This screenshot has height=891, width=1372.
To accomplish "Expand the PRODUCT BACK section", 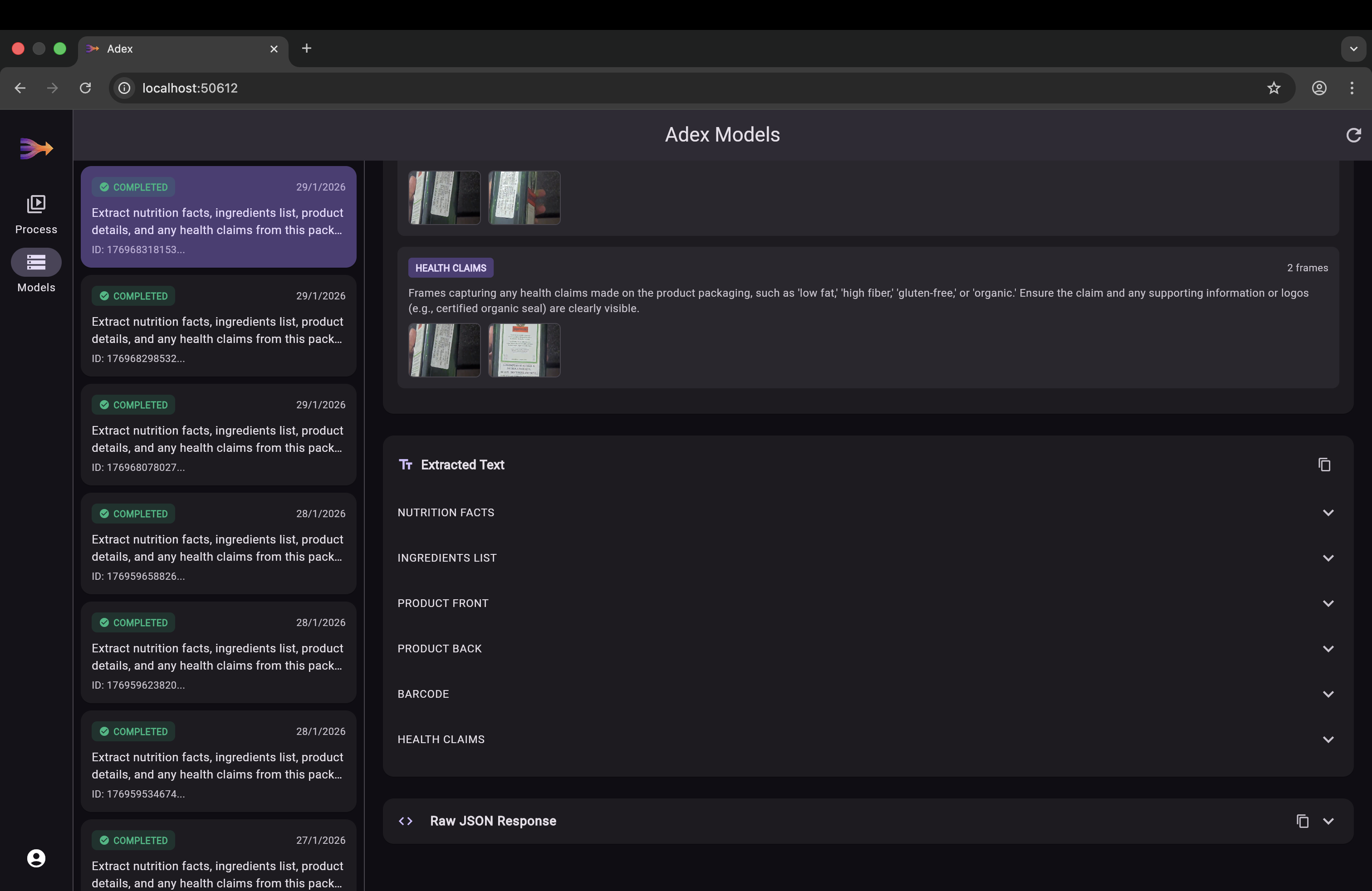I will (1328, 648).
